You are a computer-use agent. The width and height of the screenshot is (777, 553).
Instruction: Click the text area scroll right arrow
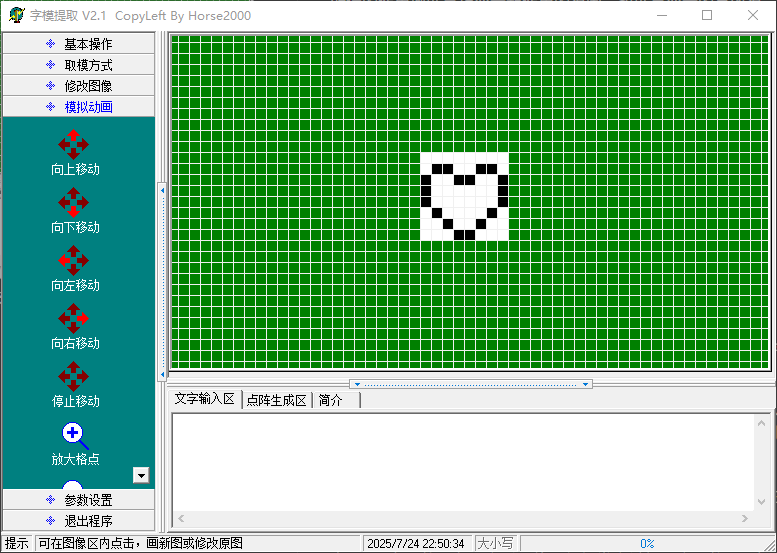(x=745, y=518)
